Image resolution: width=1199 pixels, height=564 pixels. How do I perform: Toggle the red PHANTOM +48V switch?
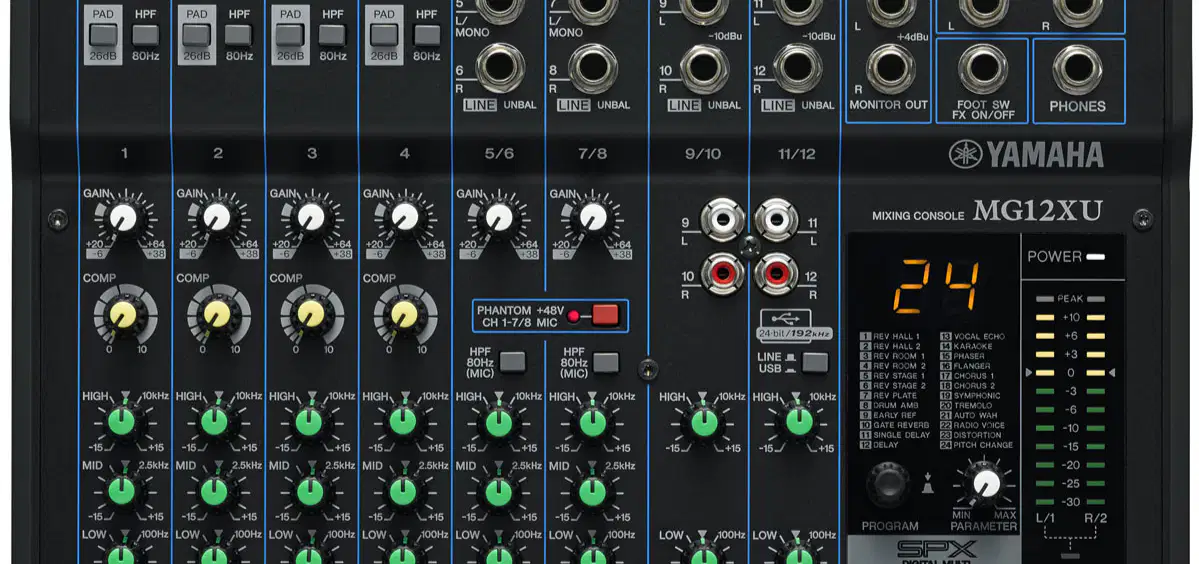pyautogui.click(x=605, y=315)
